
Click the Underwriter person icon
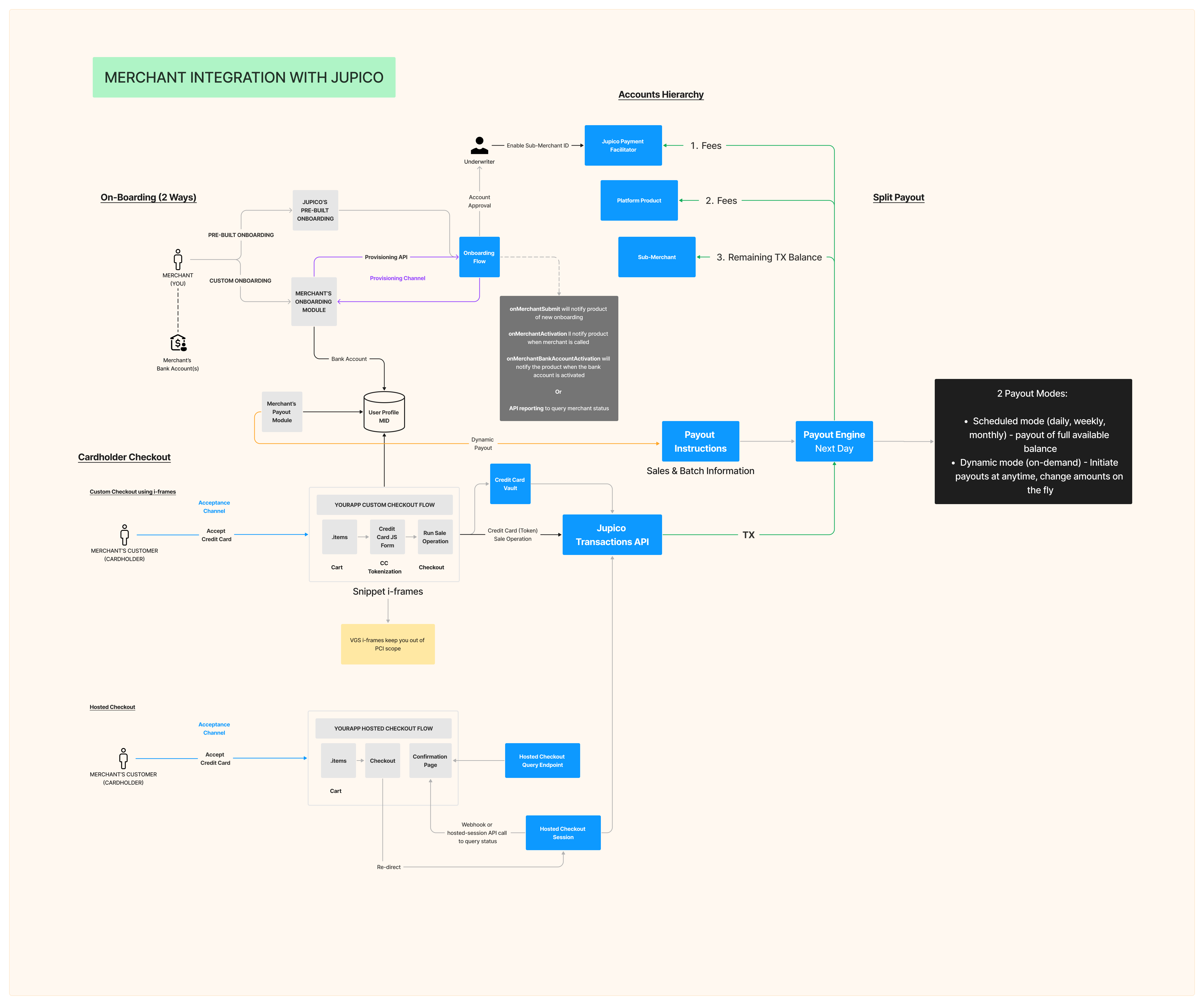point(479,146)
